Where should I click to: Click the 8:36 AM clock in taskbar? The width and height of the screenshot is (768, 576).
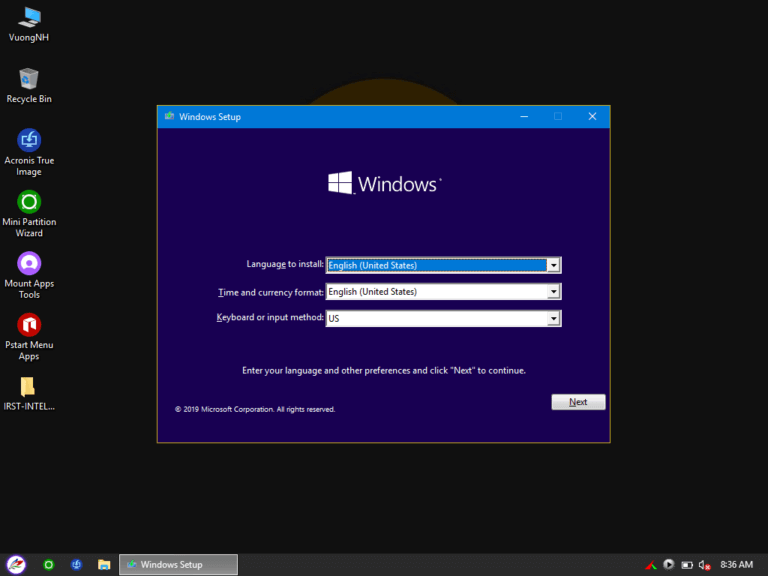736,565
